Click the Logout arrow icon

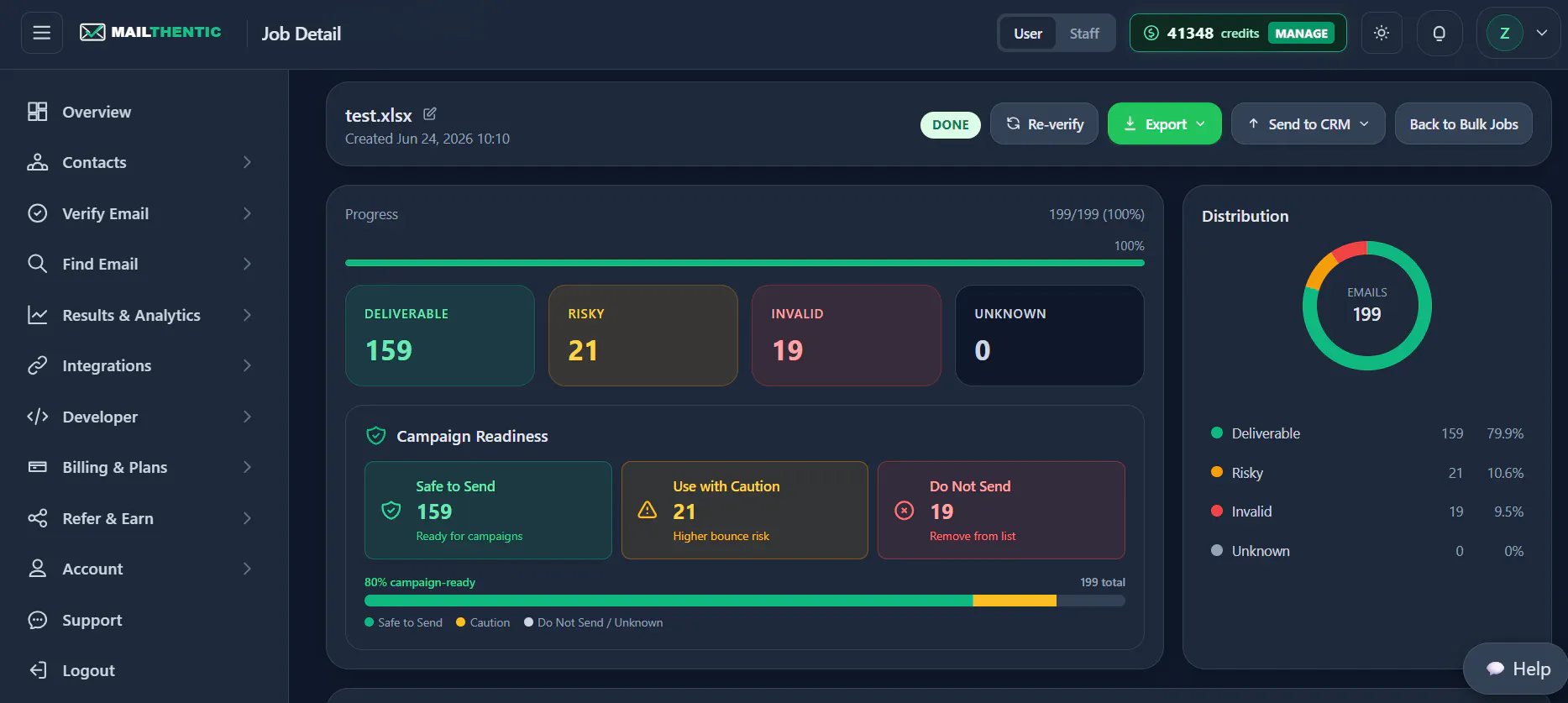point(38,670)
